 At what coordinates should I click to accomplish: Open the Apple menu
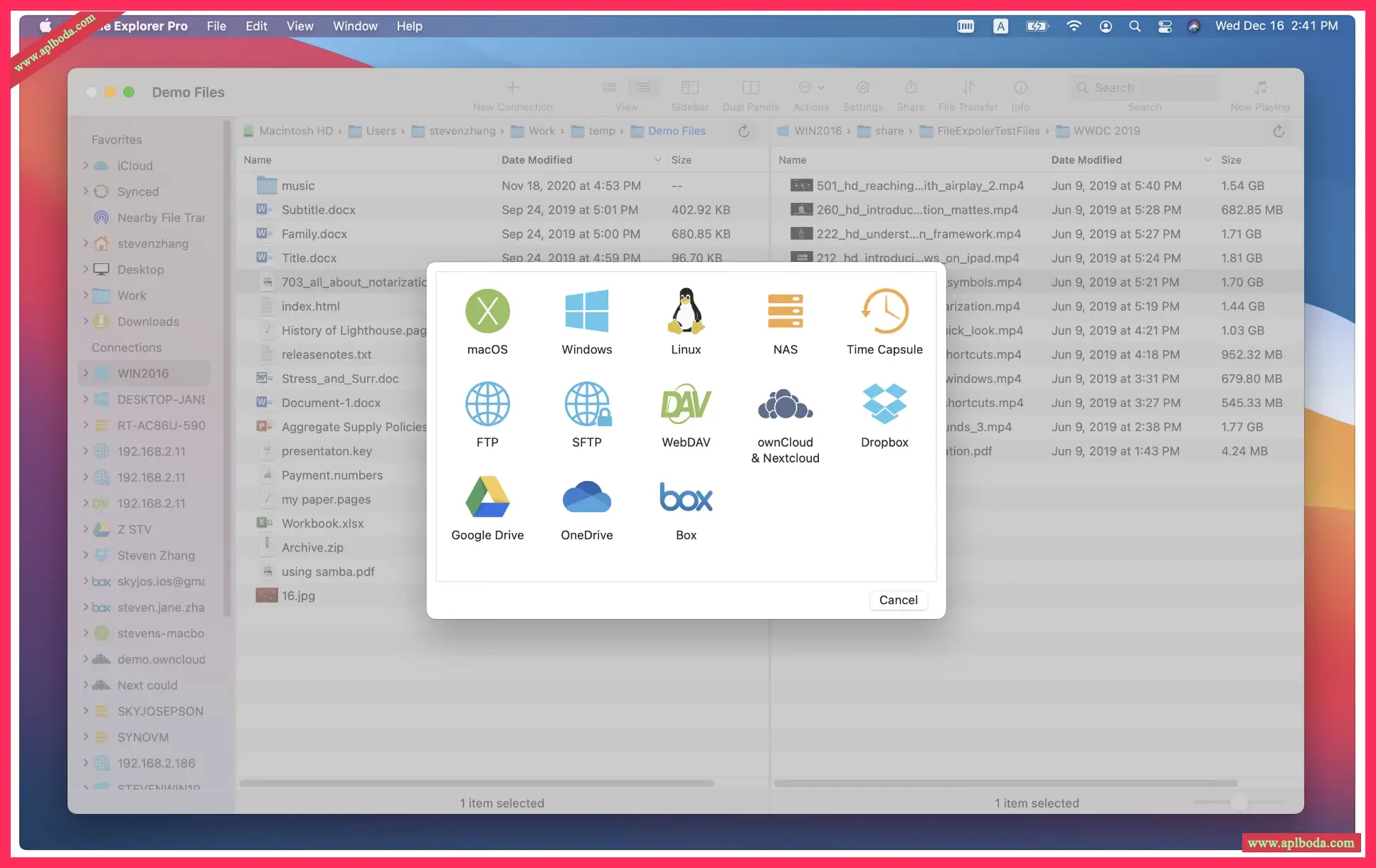(46, 26)
